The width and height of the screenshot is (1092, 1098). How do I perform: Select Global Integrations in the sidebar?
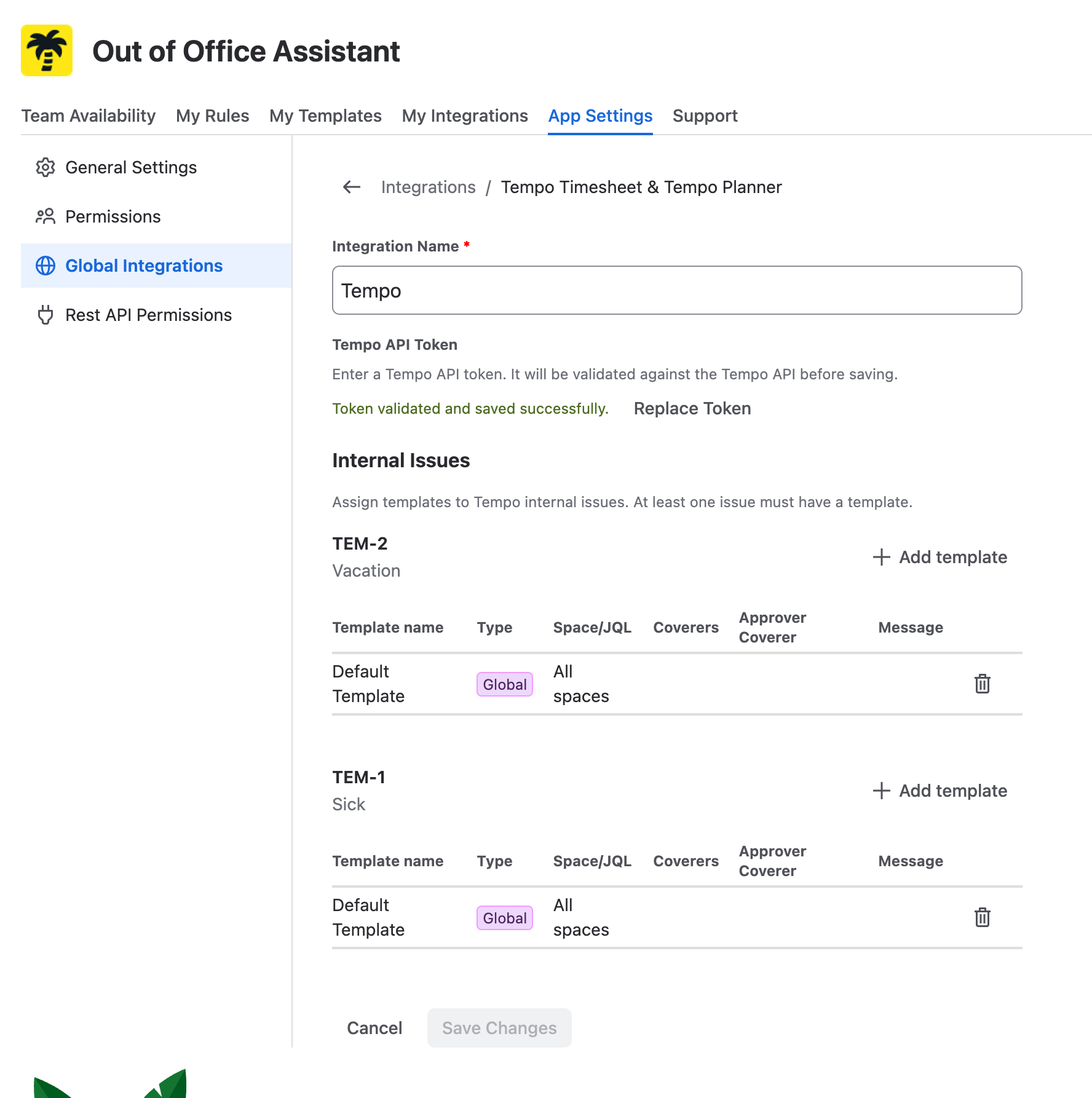tap(156, 266)
